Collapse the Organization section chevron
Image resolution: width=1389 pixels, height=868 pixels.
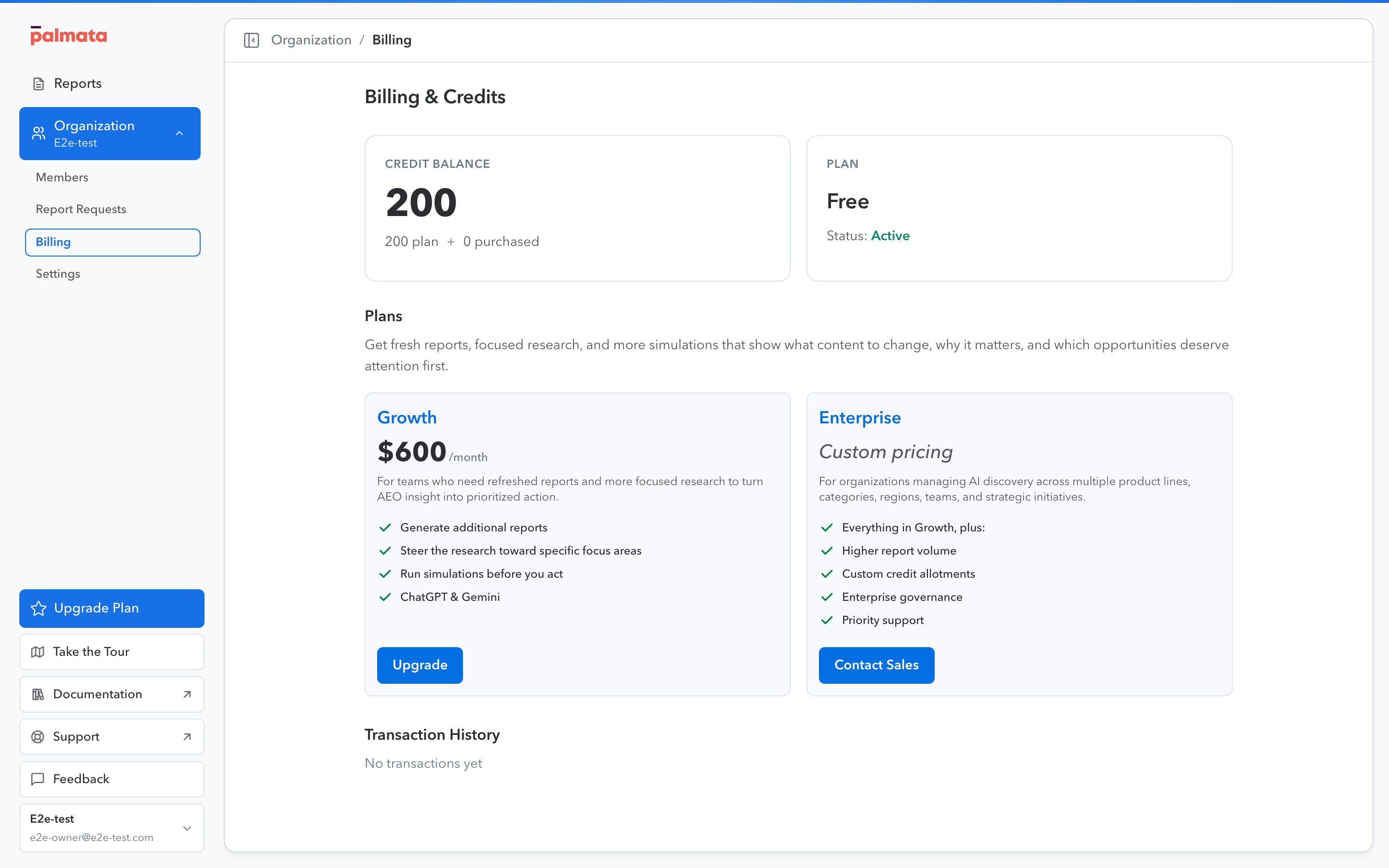(179, 133)
